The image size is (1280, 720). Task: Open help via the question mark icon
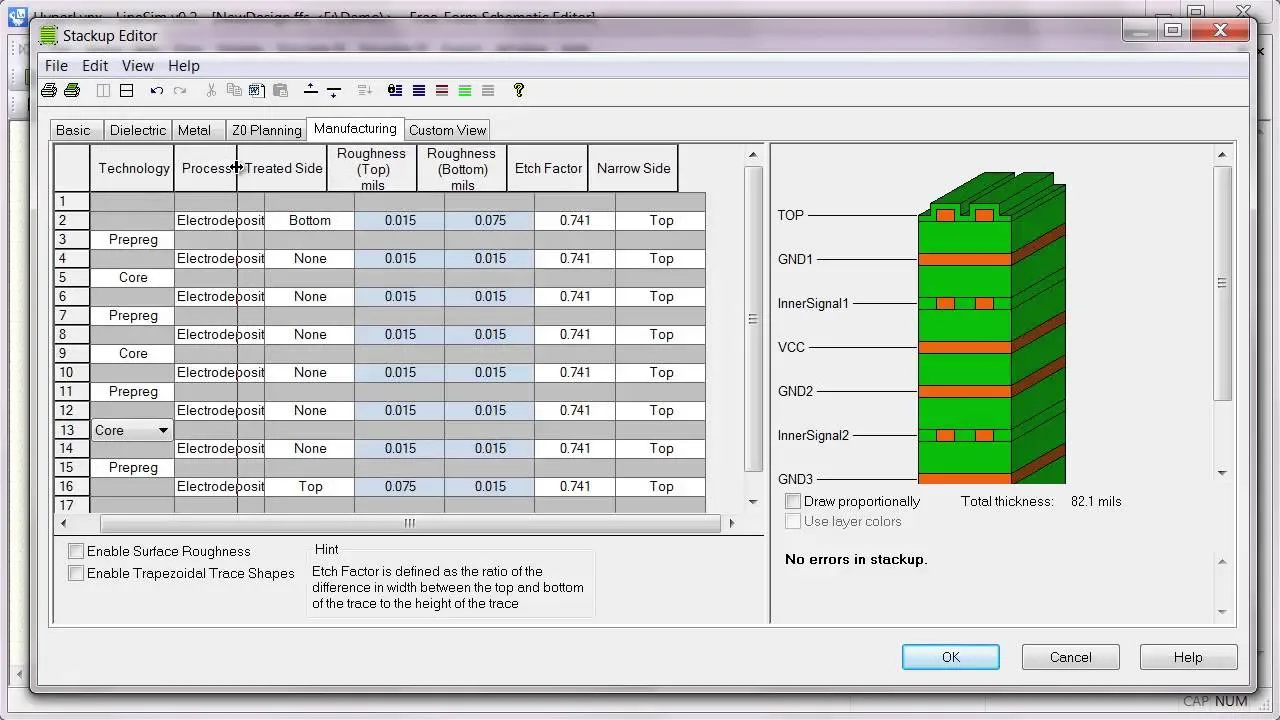(x=518, y=90)
